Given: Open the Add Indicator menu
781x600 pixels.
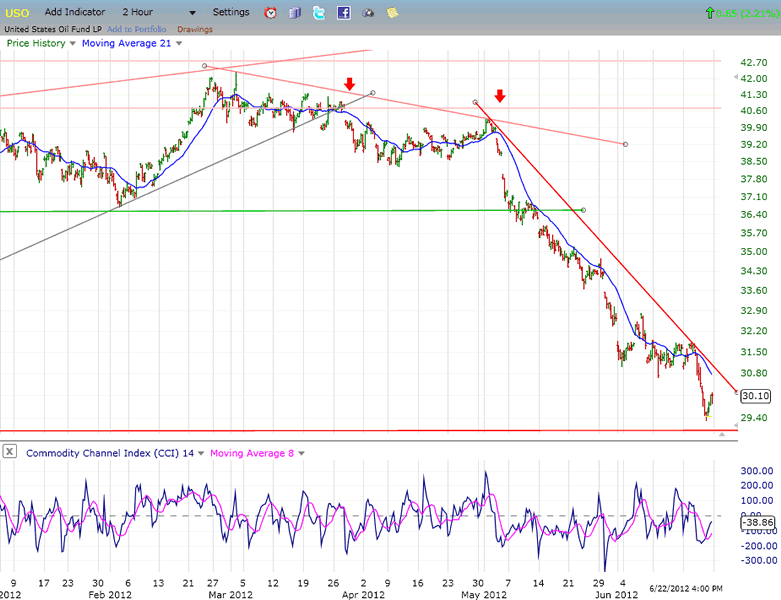Looking at the screenshot, I should click(x=74, y=12).
